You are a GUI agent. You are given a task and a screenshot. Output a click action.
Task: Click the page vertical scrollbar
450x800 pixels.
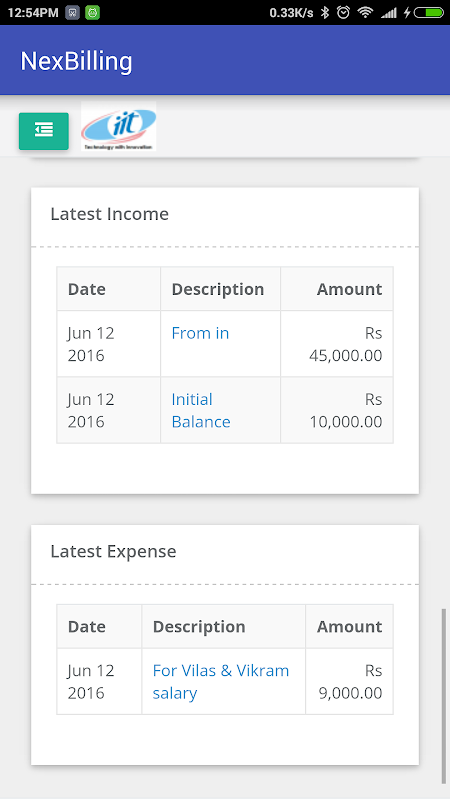point(443,695)
